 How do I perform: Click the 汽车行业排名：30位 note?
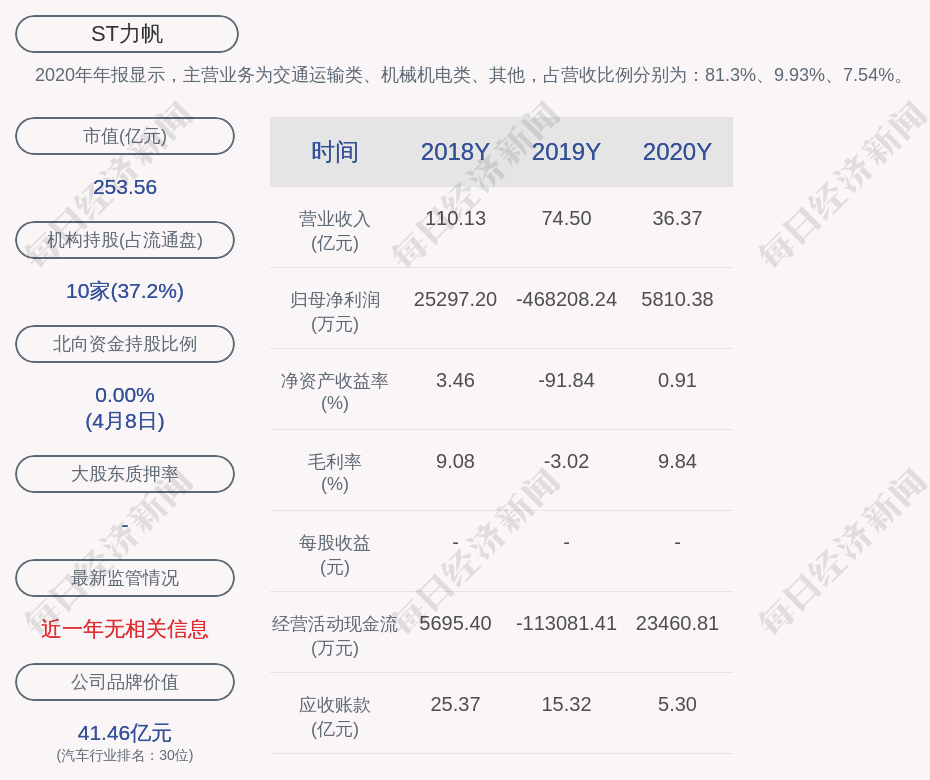[x=125, y=756]
